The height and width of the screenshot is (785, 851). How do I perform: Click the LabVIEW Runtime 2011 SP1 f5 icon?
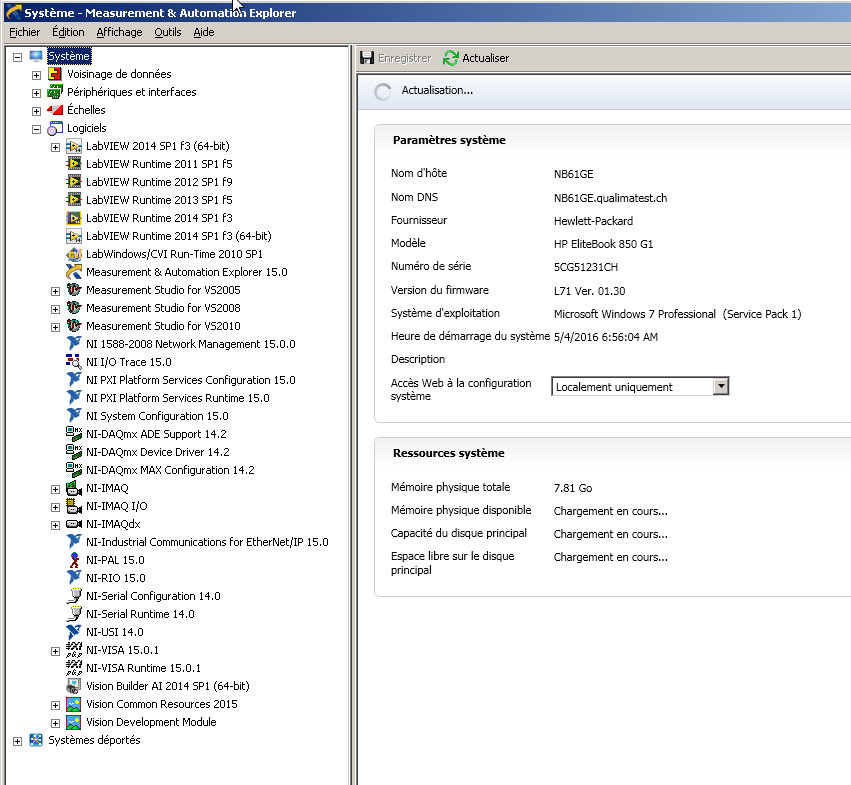(74, 164)
